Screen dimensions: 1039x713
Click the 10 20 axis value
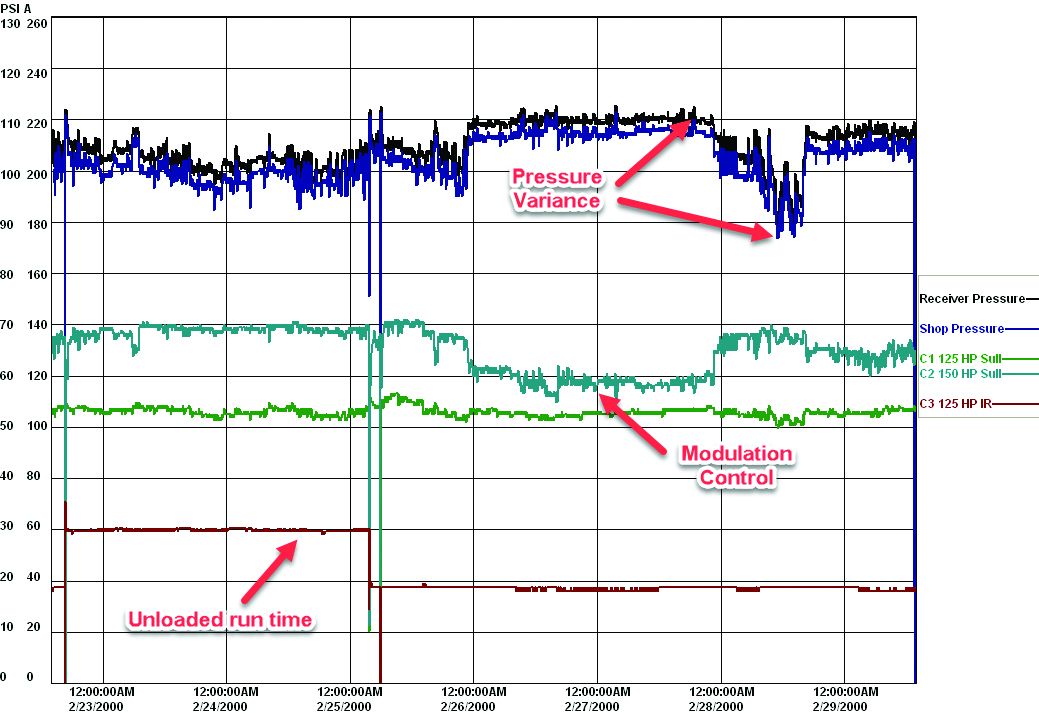click(21, 627)
